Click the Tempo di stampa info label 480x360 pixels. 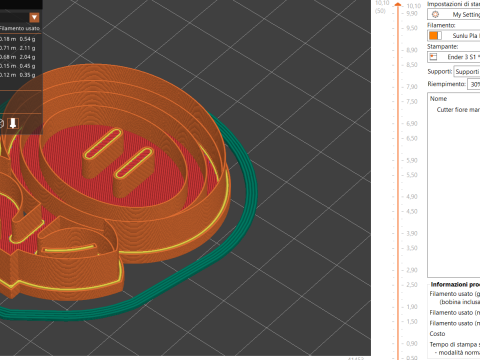tap(455, 344)
